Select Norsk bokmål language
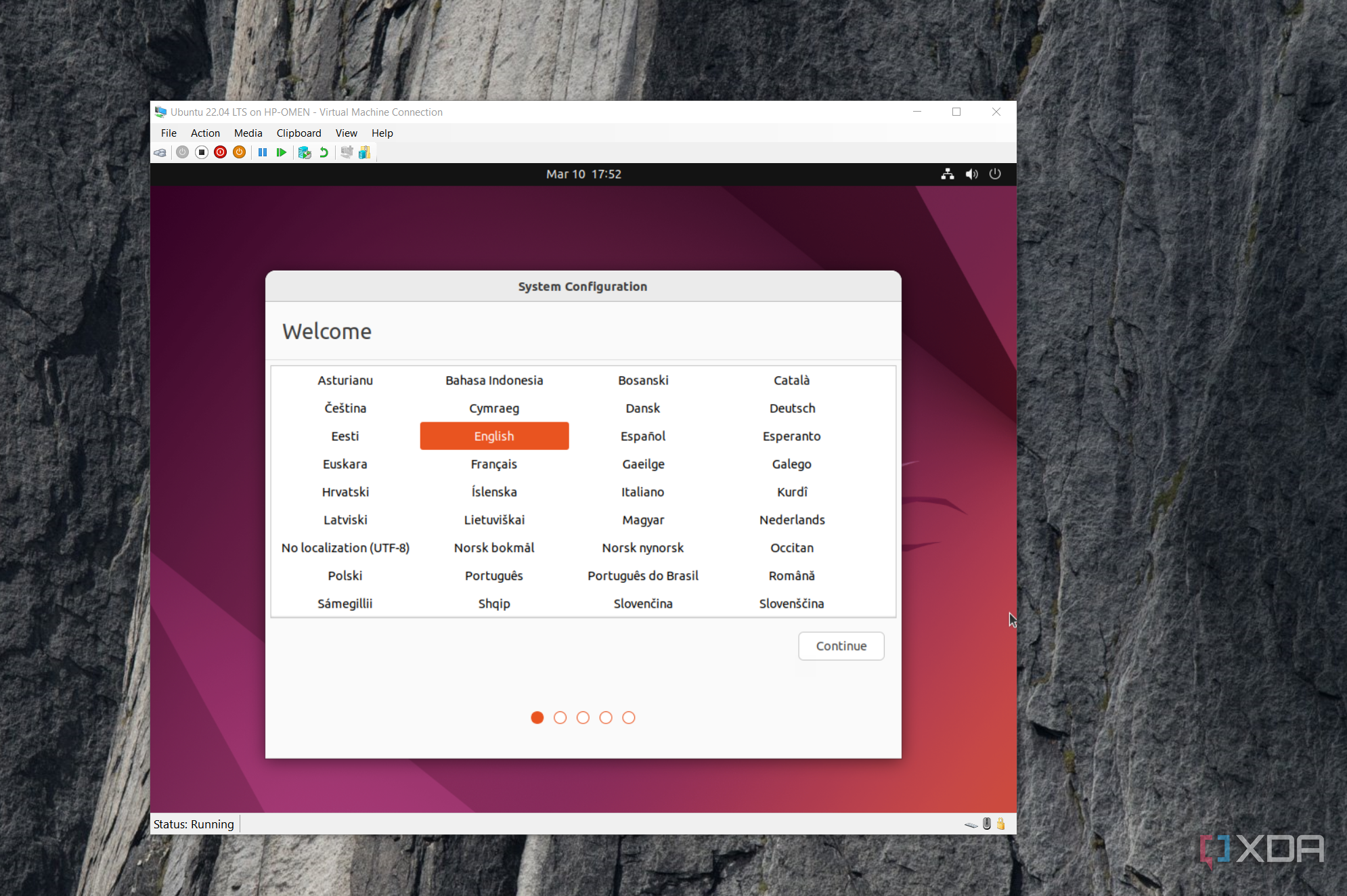Screen dimensions: 1347x896 [494, 547]
